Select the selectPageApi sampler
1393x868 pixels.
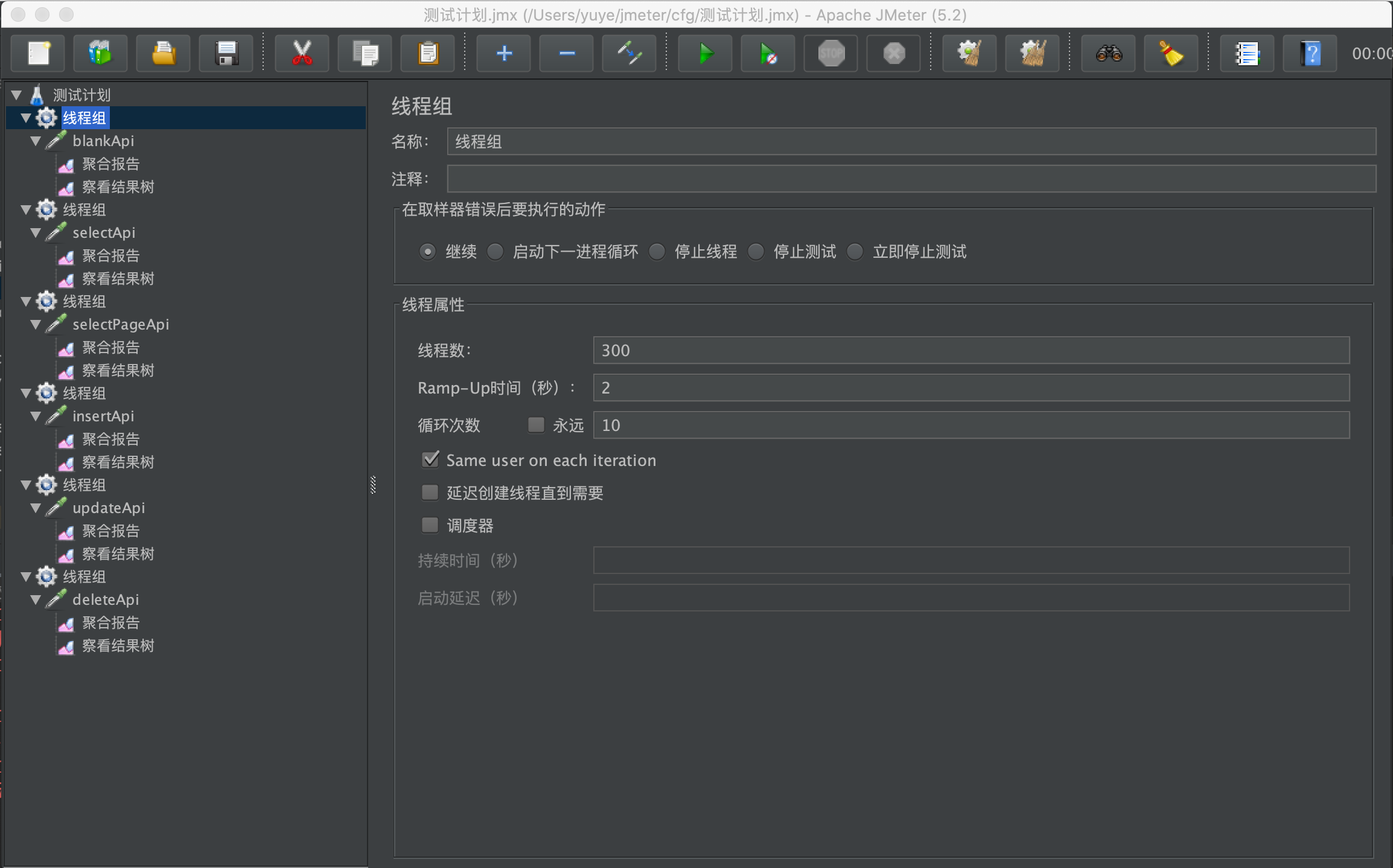tap(121, 324)
